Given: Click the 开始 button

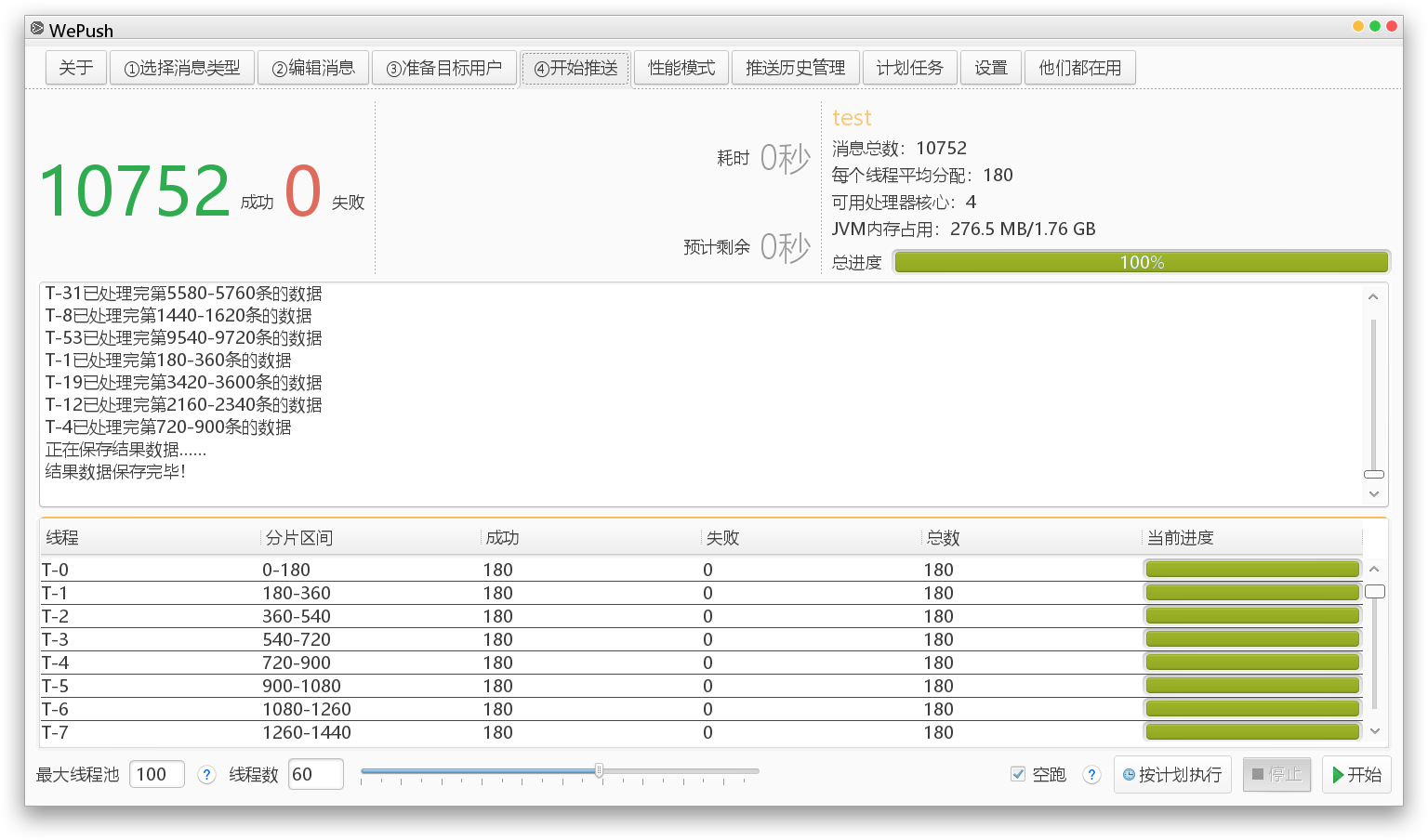Looking at the screenshot, I should (1356, 774).
